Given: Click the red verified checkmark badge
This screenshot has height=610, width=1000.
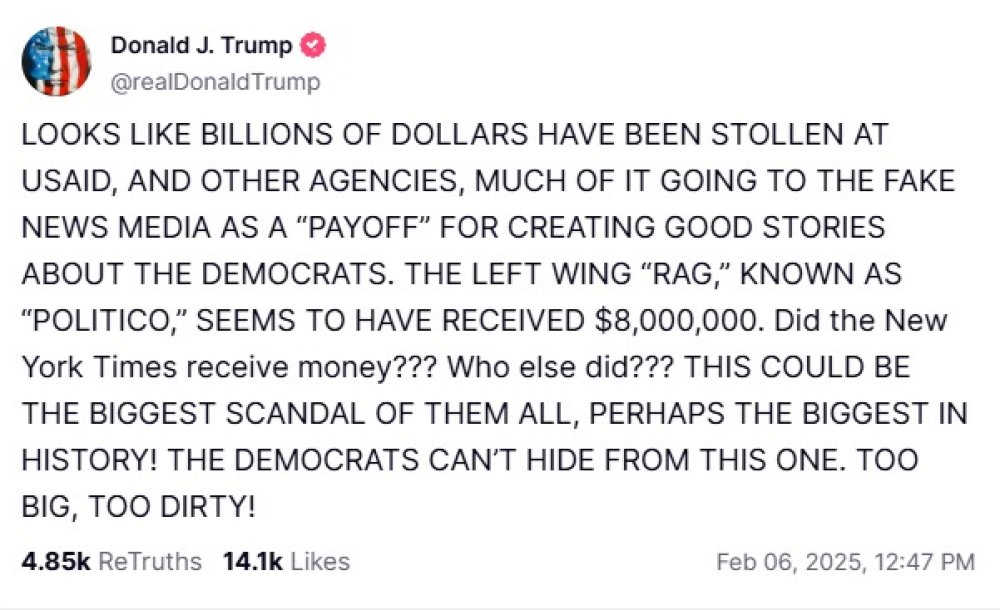Looking at the screenshot, I should click(312, 45).
